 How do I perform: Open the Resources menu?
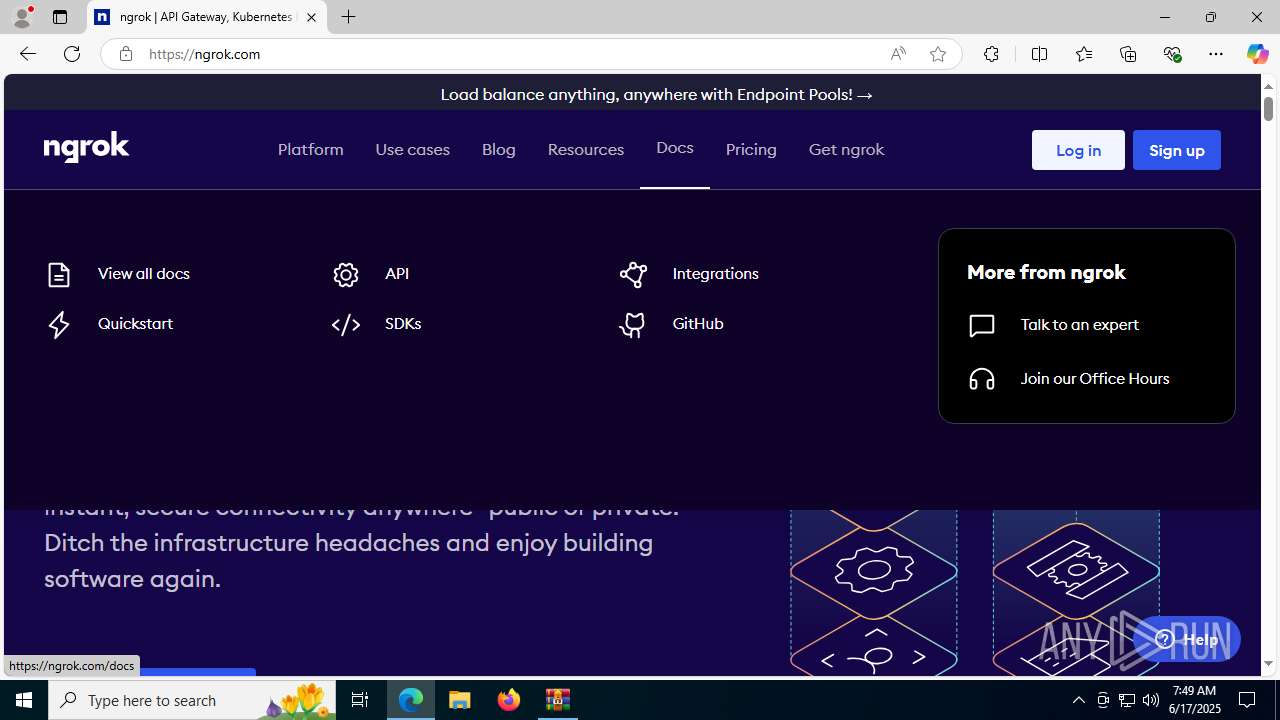click(586, 150)
